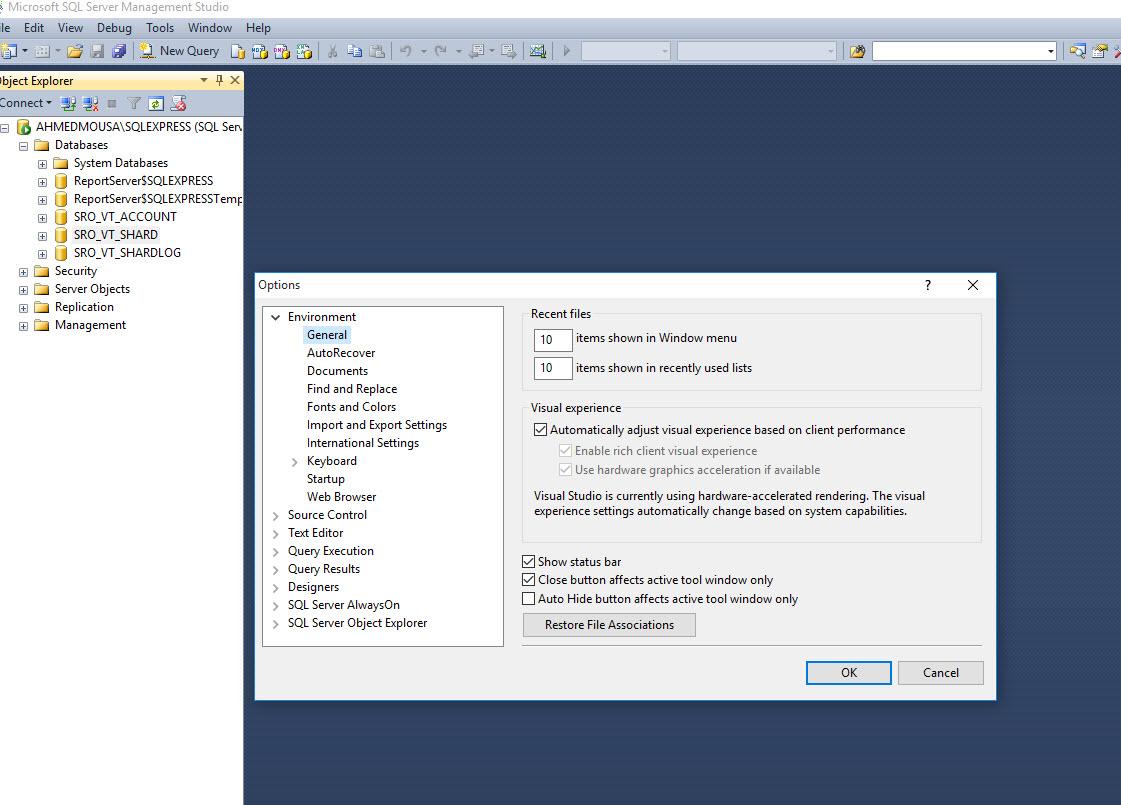1121x805 pixels.
Task: Open the Help menu
Action: 258,28
